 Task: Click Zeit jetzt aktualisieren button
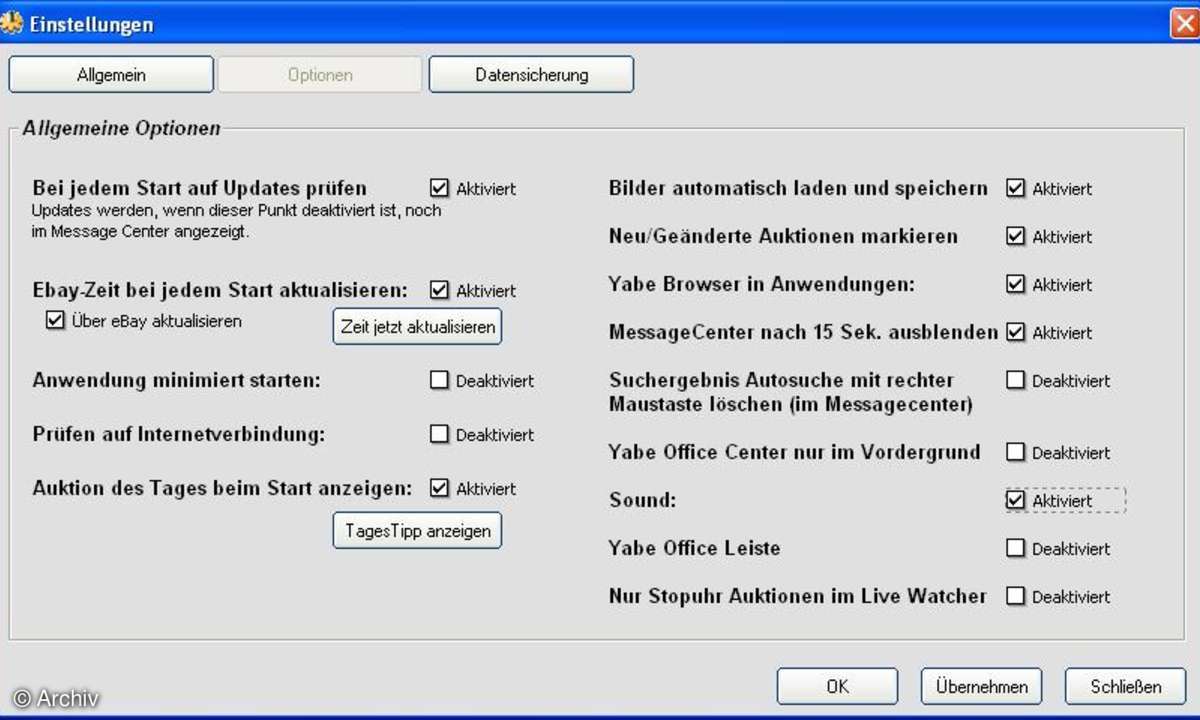tap(417, 327)
